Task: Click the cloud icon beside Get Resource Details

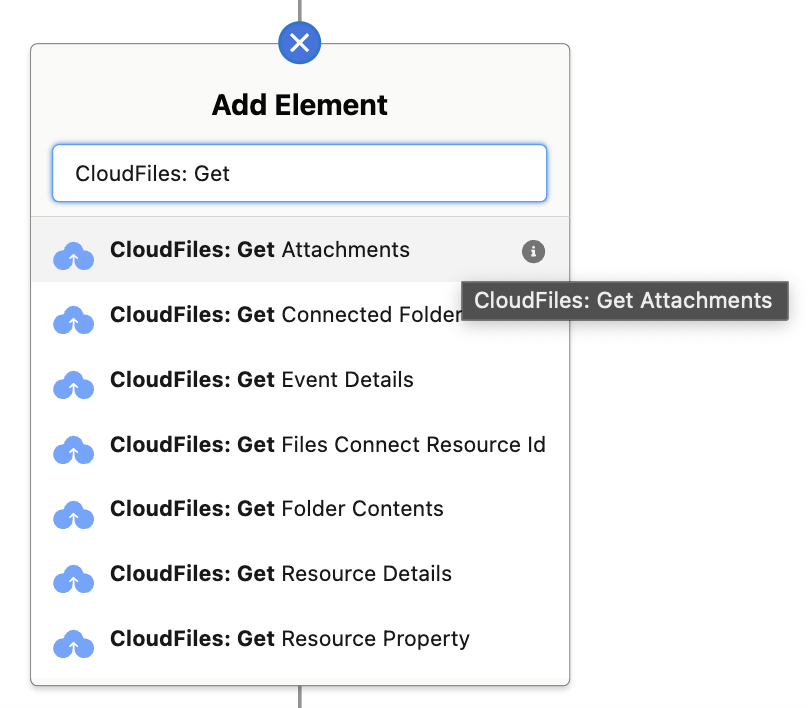Action: coord(73,580)
